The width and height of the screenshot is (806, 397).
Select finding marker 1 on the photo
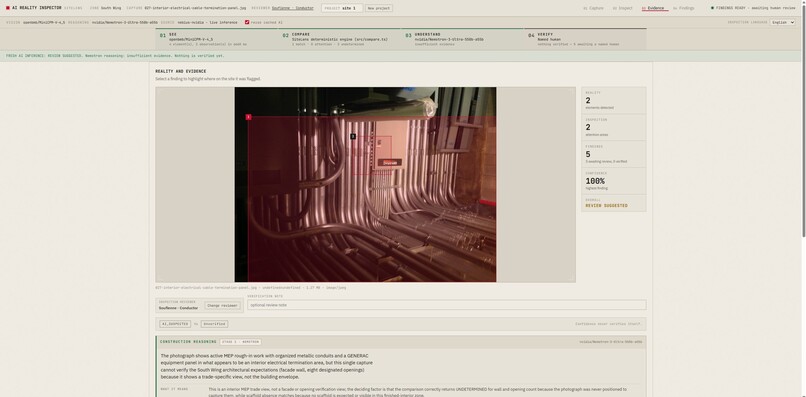[249, 117]
